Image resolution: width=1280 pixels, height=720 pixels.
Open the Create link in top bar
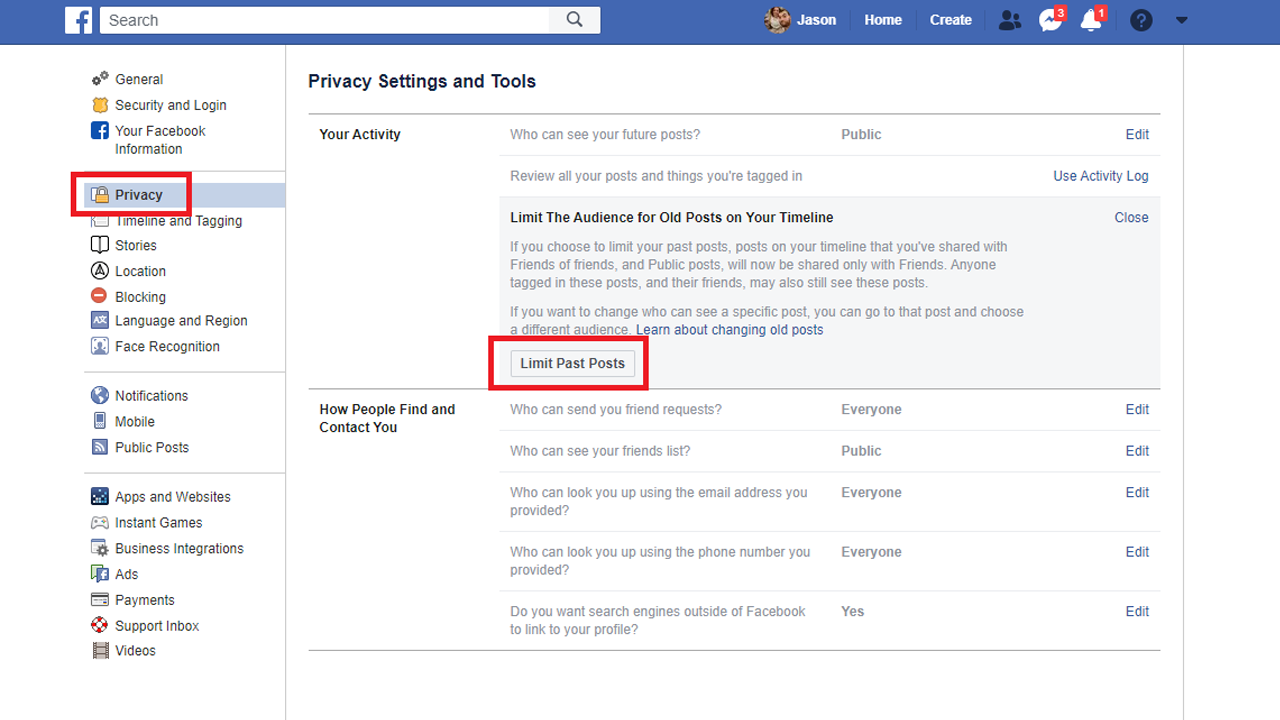[951, 20]
